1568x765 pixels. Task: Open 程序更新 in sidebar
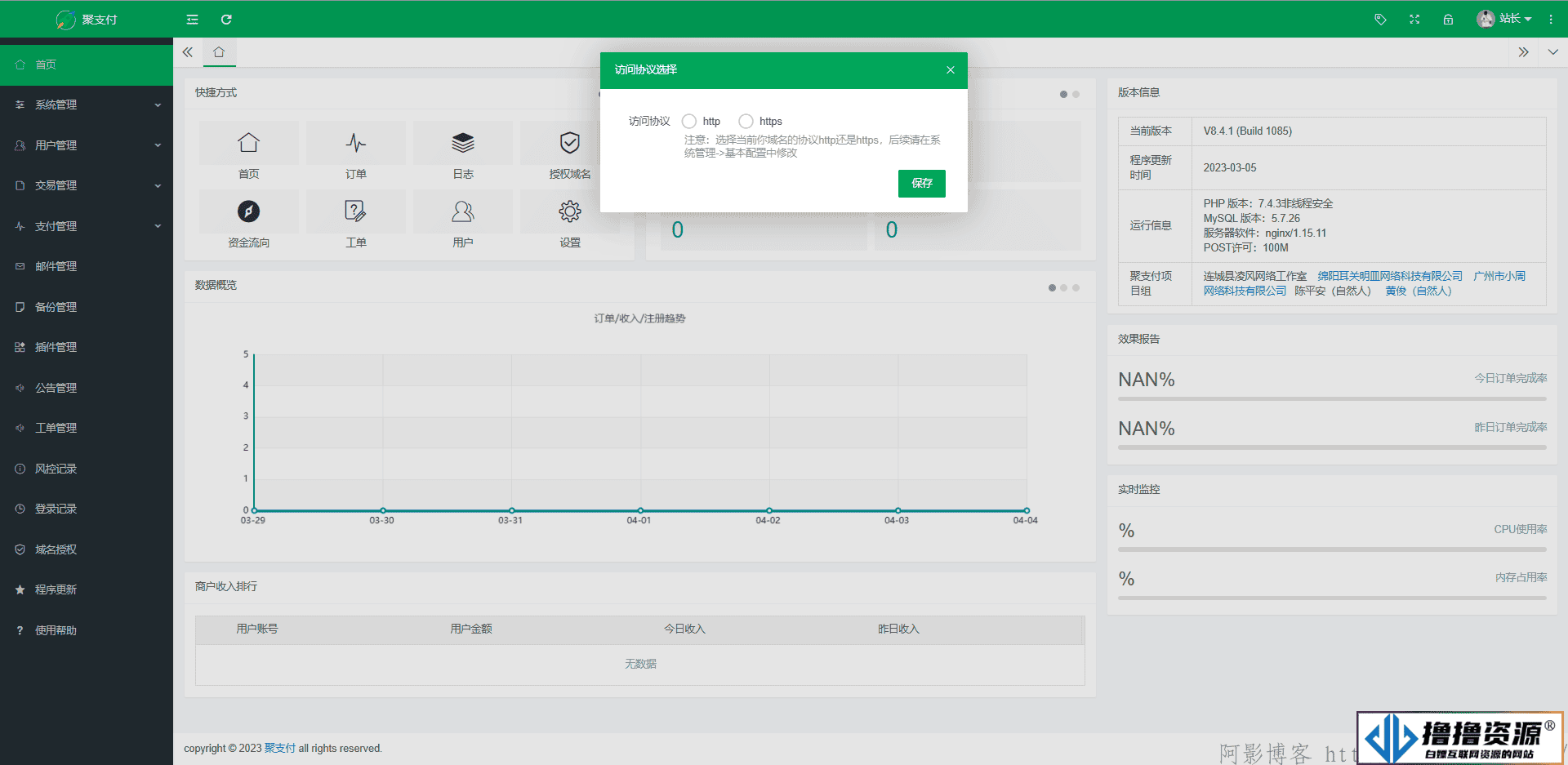(87, 589)
